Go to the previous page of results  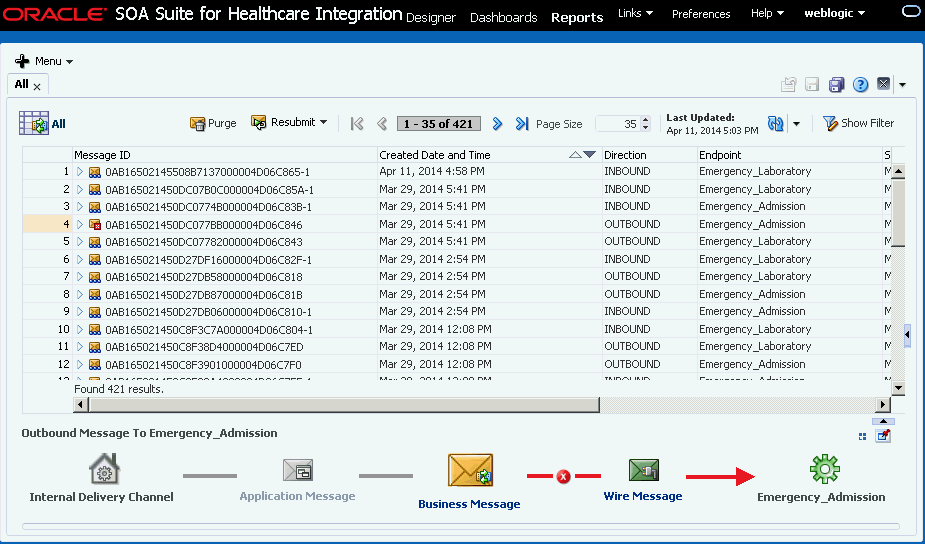(382, 123)
